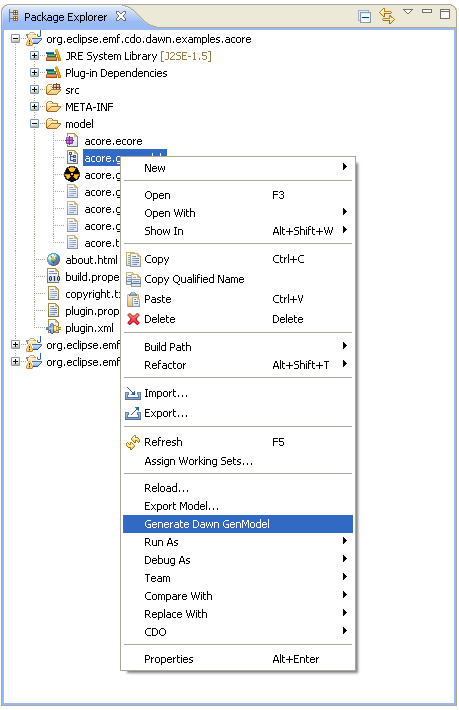Open the Show In submenu
The image size is (459, 710).
(x=238, y=231)
